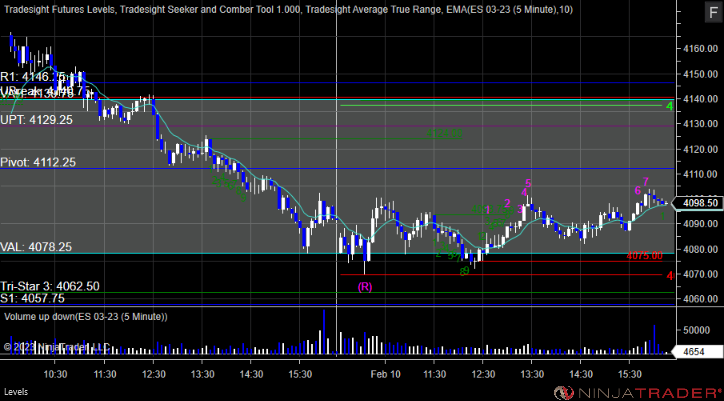Viewport: 724px width, 401px height.
Task: Click 4120.00 on the price axis
Action: coord(701,149)
